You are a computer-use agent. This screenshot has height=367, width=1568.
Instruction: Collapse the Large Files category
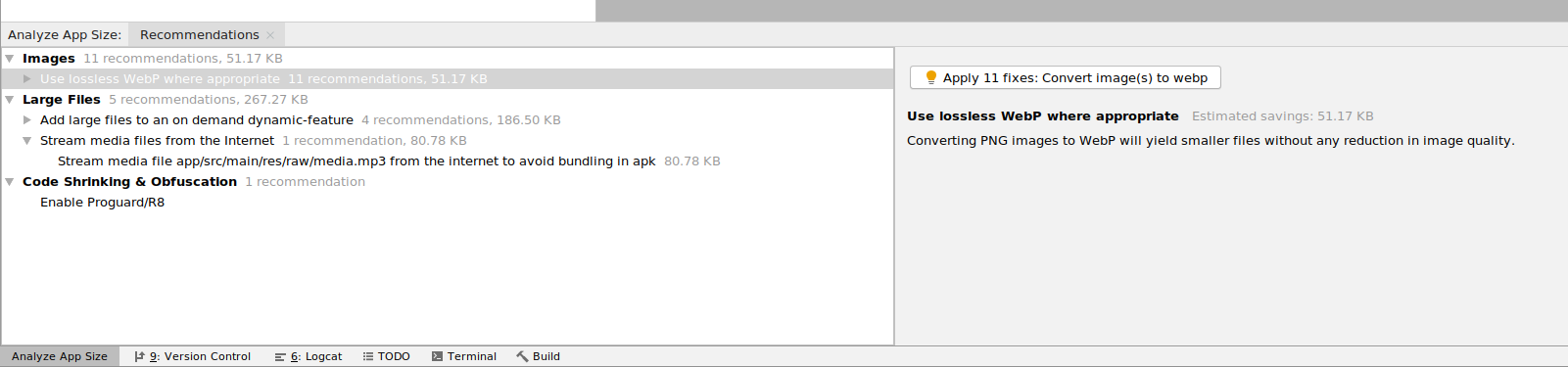pyautogui.click(x=10, y=100)
